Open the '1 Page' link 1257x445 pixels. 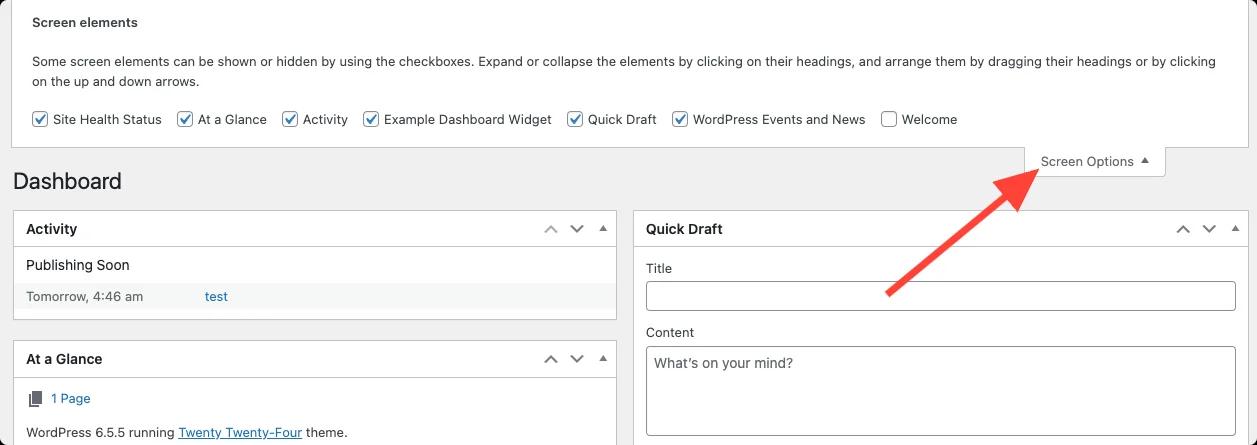(x=71, y=398)
